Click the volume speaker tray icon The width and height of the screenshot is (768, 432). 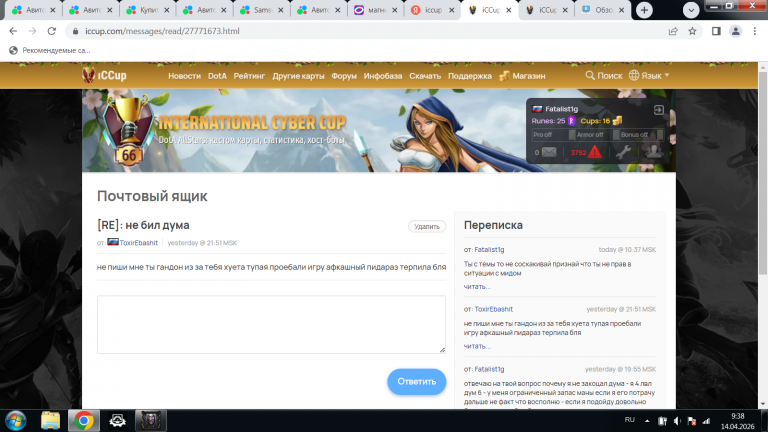(x=677, y=421)
